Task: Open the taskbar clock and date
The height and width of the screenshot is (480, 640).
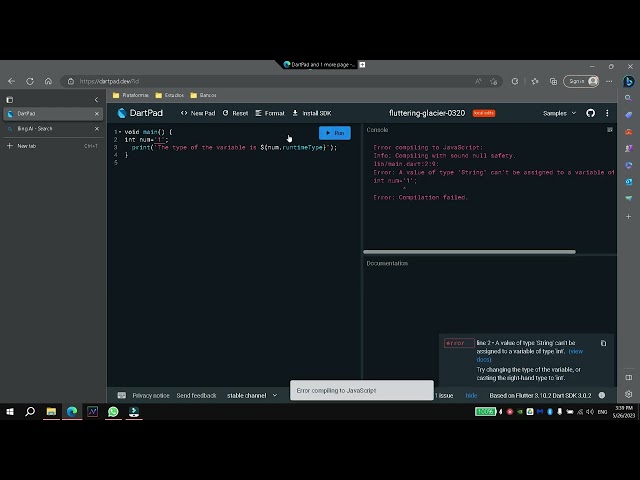Action: [x=623, y=411]
